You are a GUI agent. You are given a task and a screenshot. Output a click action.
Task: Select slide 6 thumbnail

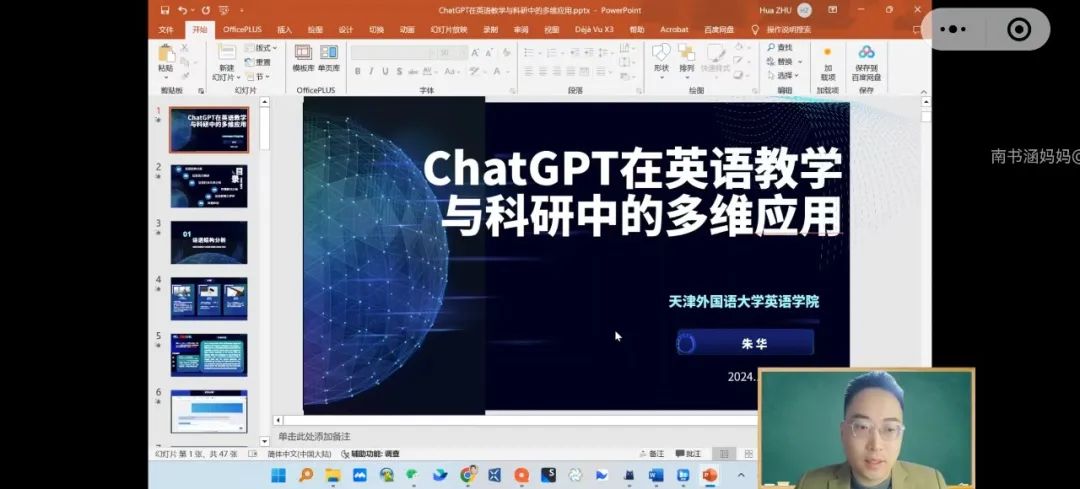click(x=209, y=412)
